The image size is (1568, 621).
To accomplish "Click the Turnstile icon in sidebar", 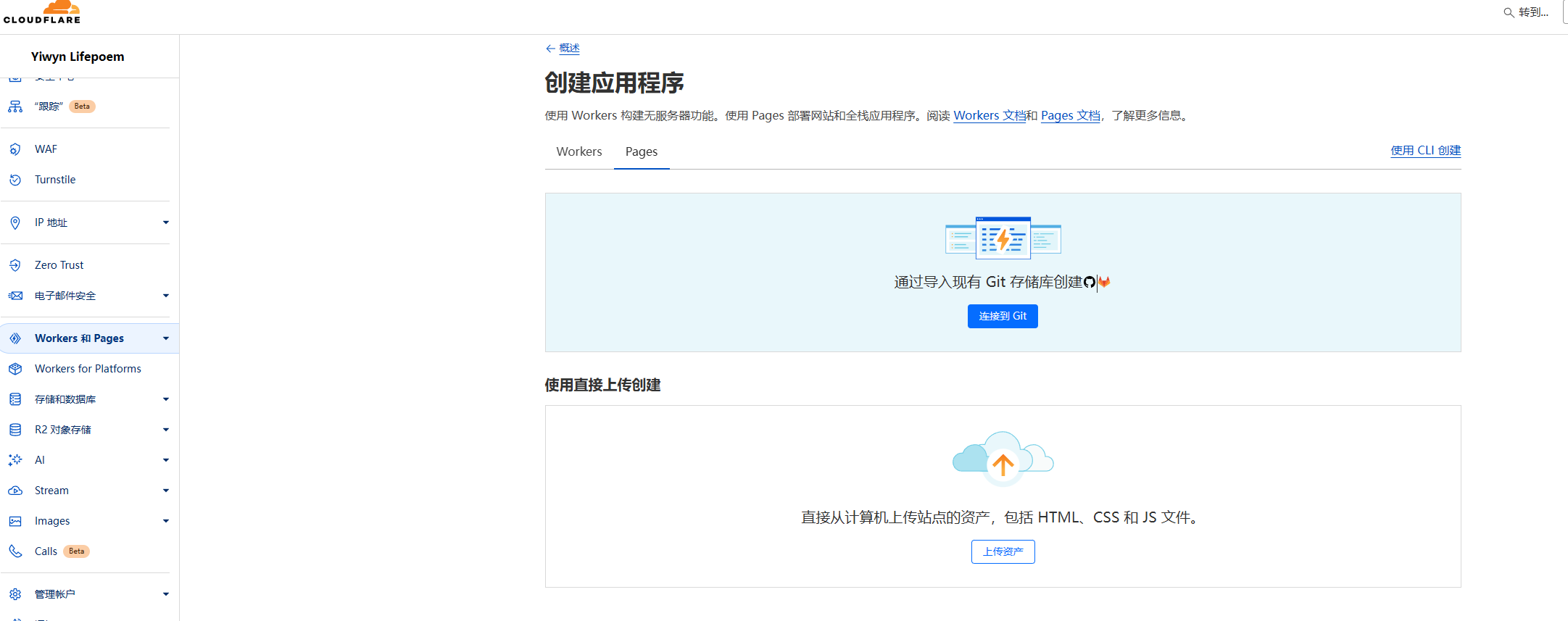I will (x=15, y=180).
